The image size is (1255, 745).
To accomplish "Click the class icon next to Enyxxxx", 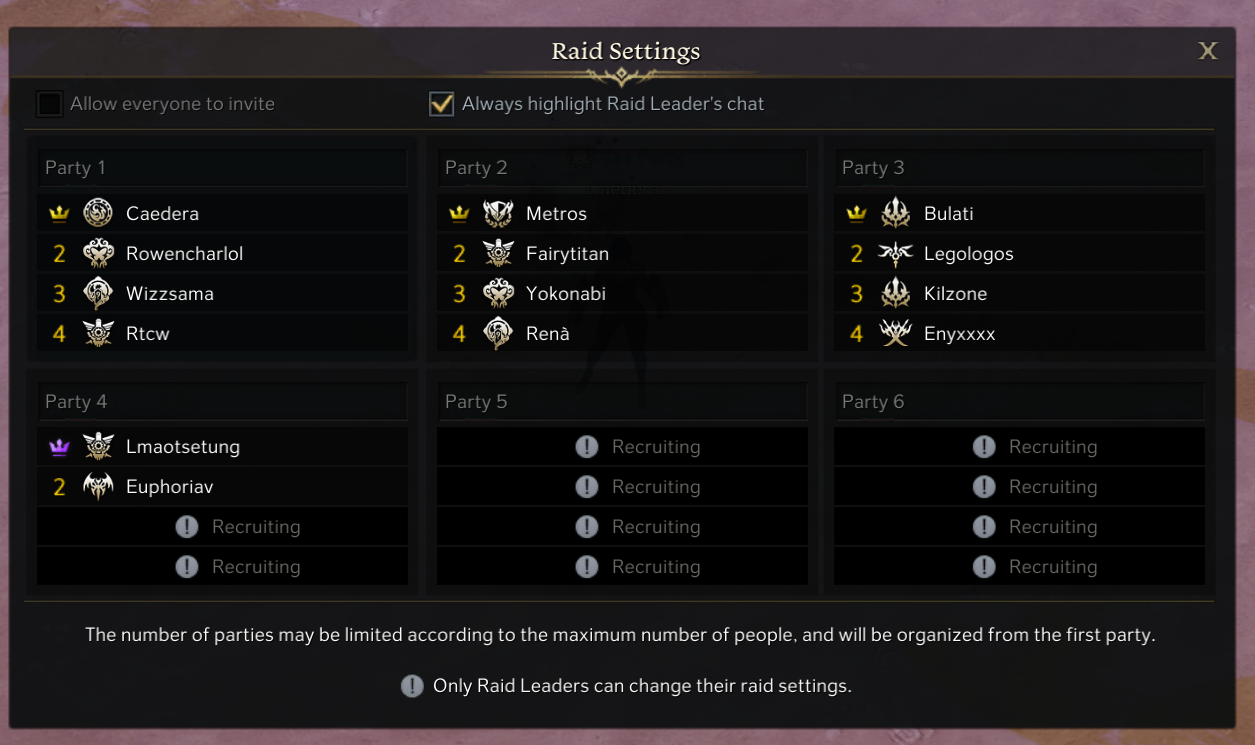I will [895, 333].
